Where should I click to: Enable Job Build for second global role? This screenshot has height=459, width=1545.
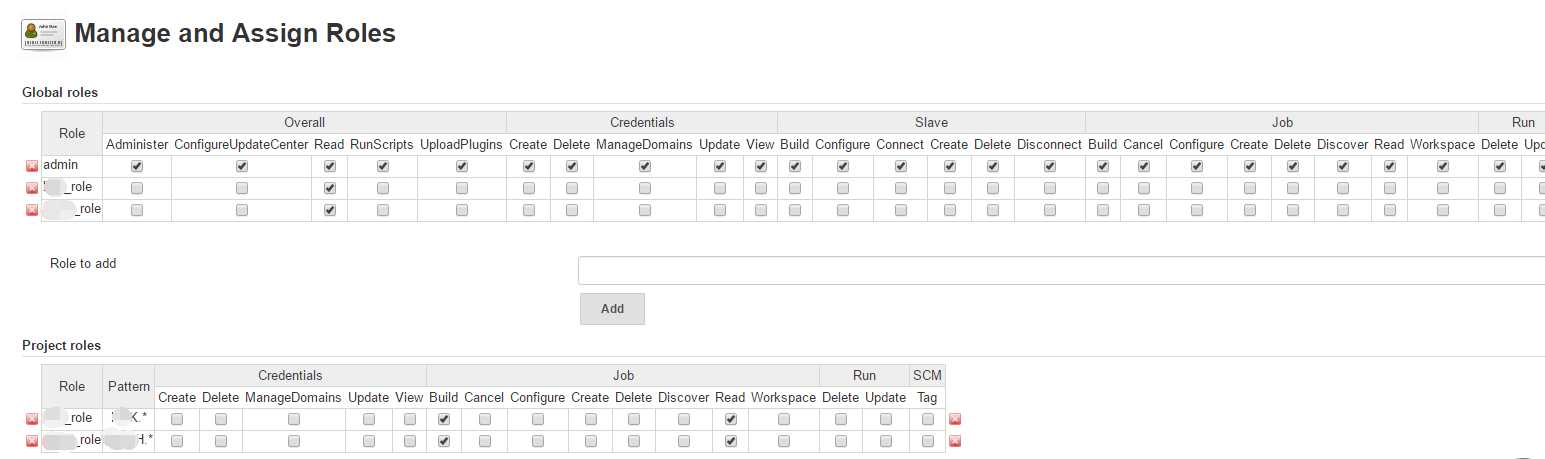pos(1102,188)
